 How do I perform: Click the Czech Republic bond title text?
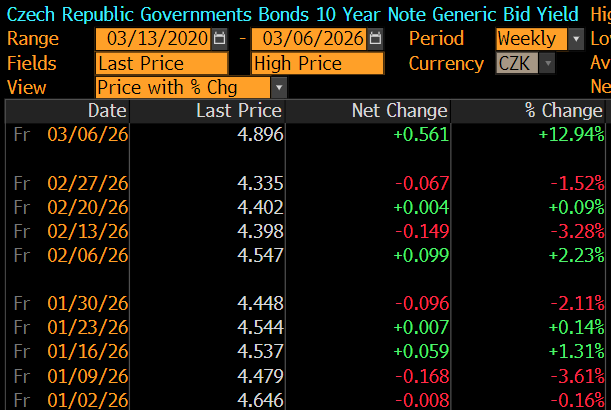pyautogui.click(x=292, y=14)
